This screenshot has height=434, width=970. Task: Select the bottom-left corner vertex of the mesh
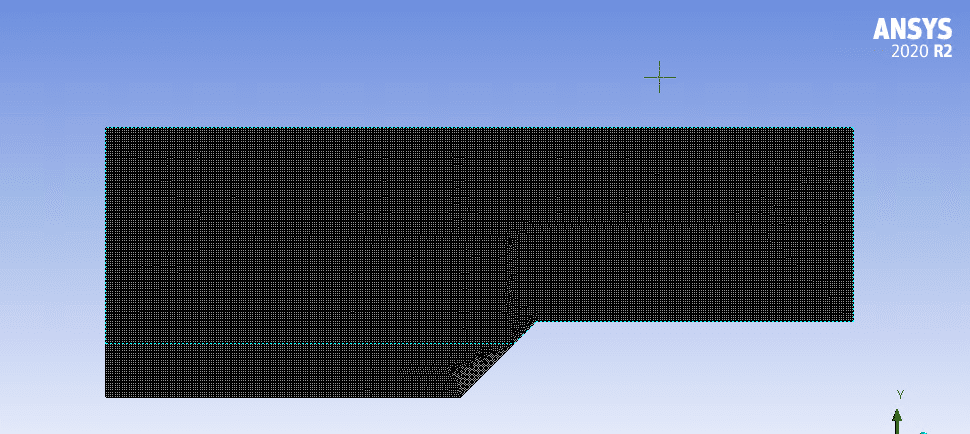click(106, 396)
